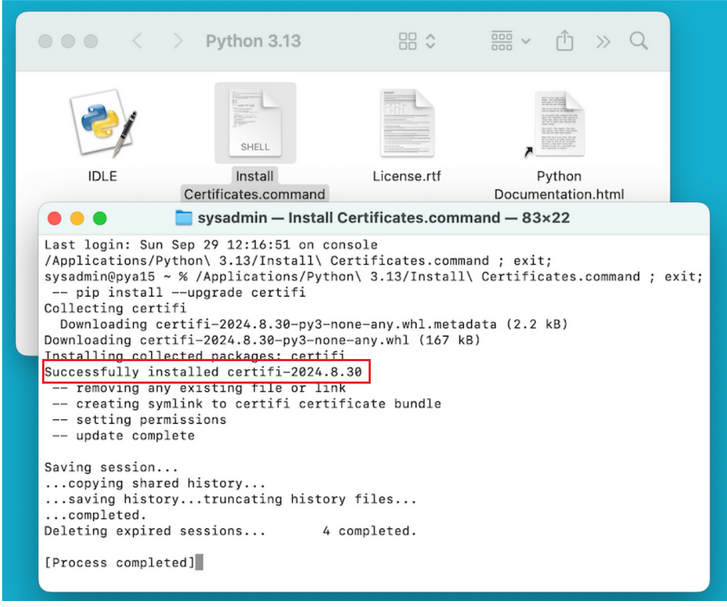727x607 pixels.
Task: Click the Finder window's gray minimize button
Action: click(68, 41)
